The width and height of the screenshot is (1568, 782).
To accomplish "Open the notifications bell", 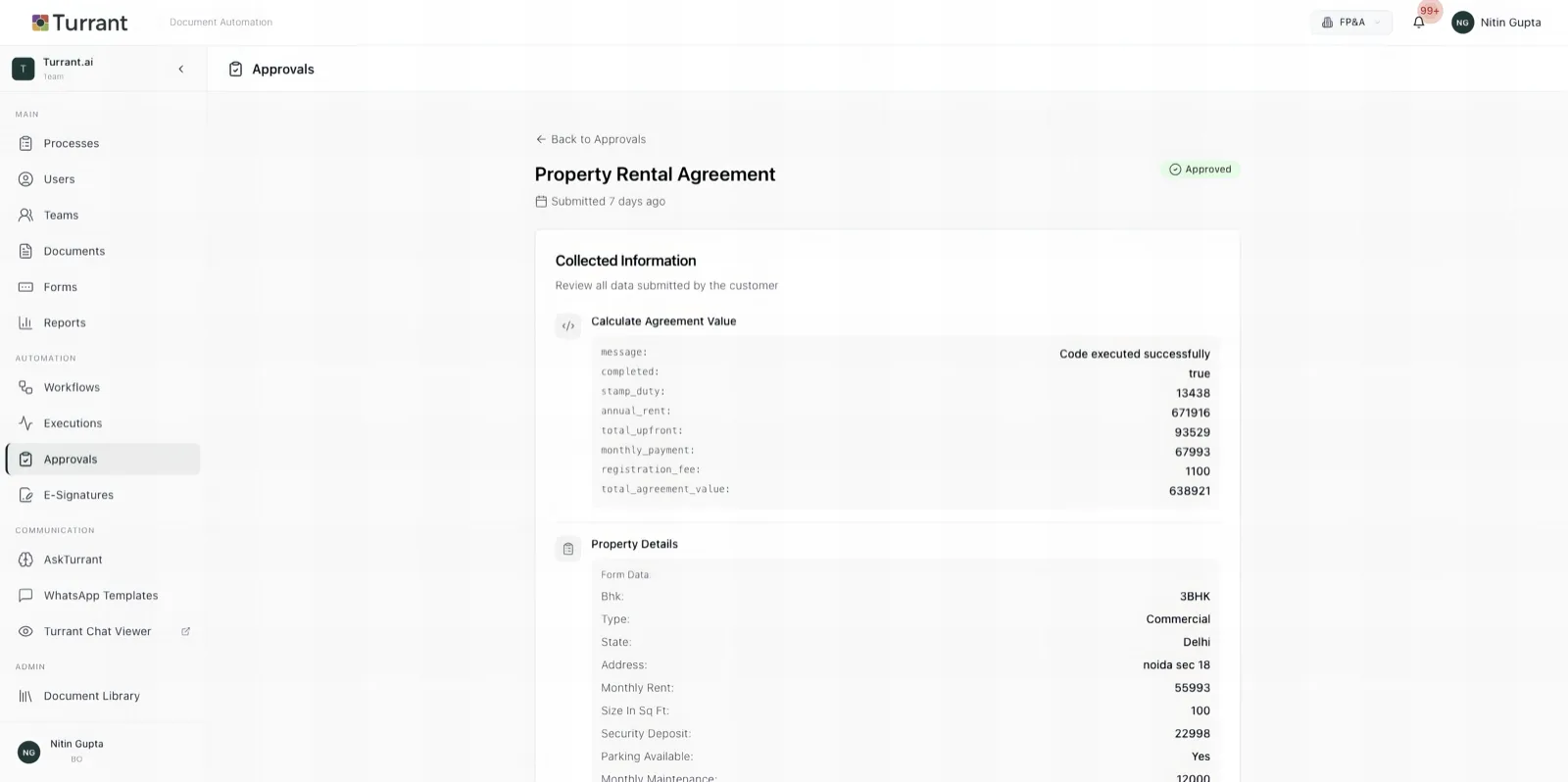I will pyautogui.click(x=1418, y=23).
